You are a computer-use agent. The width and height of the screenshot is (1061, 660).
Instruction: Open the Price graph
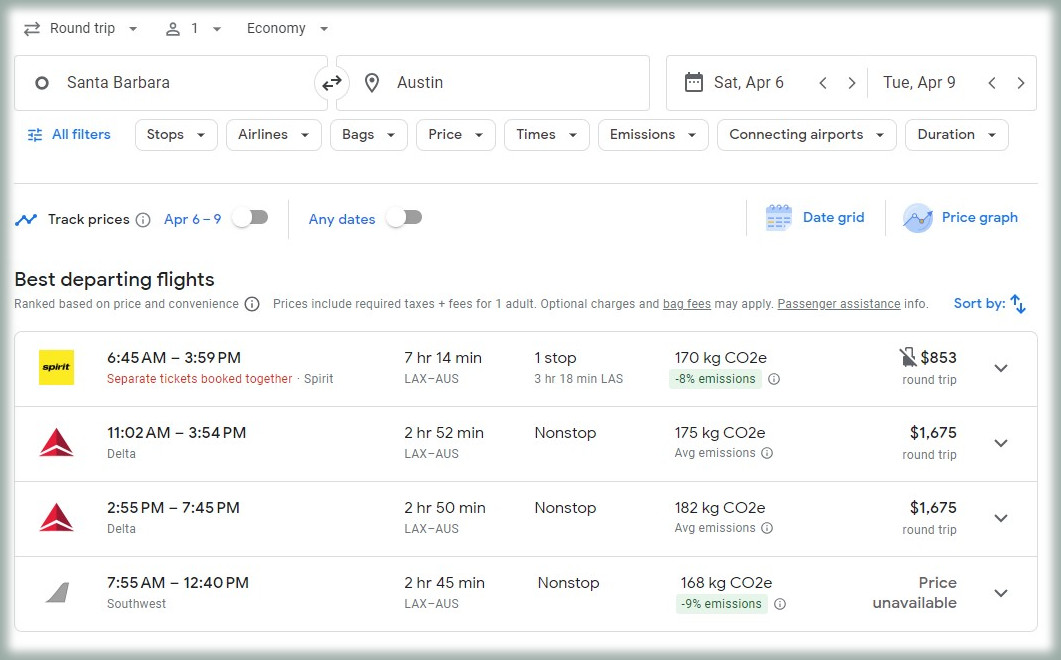[960, 218]
